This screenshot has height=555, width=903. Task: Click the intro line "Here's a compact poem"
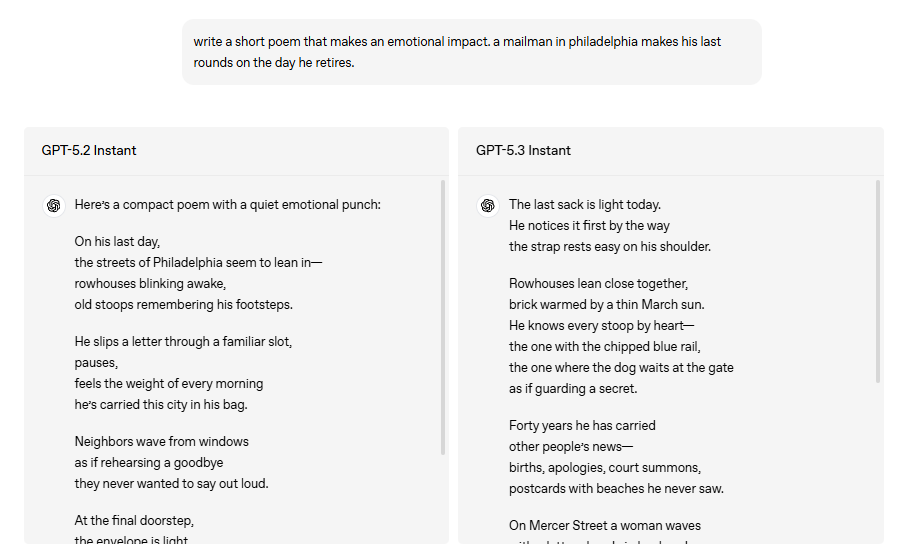[227, 205]
